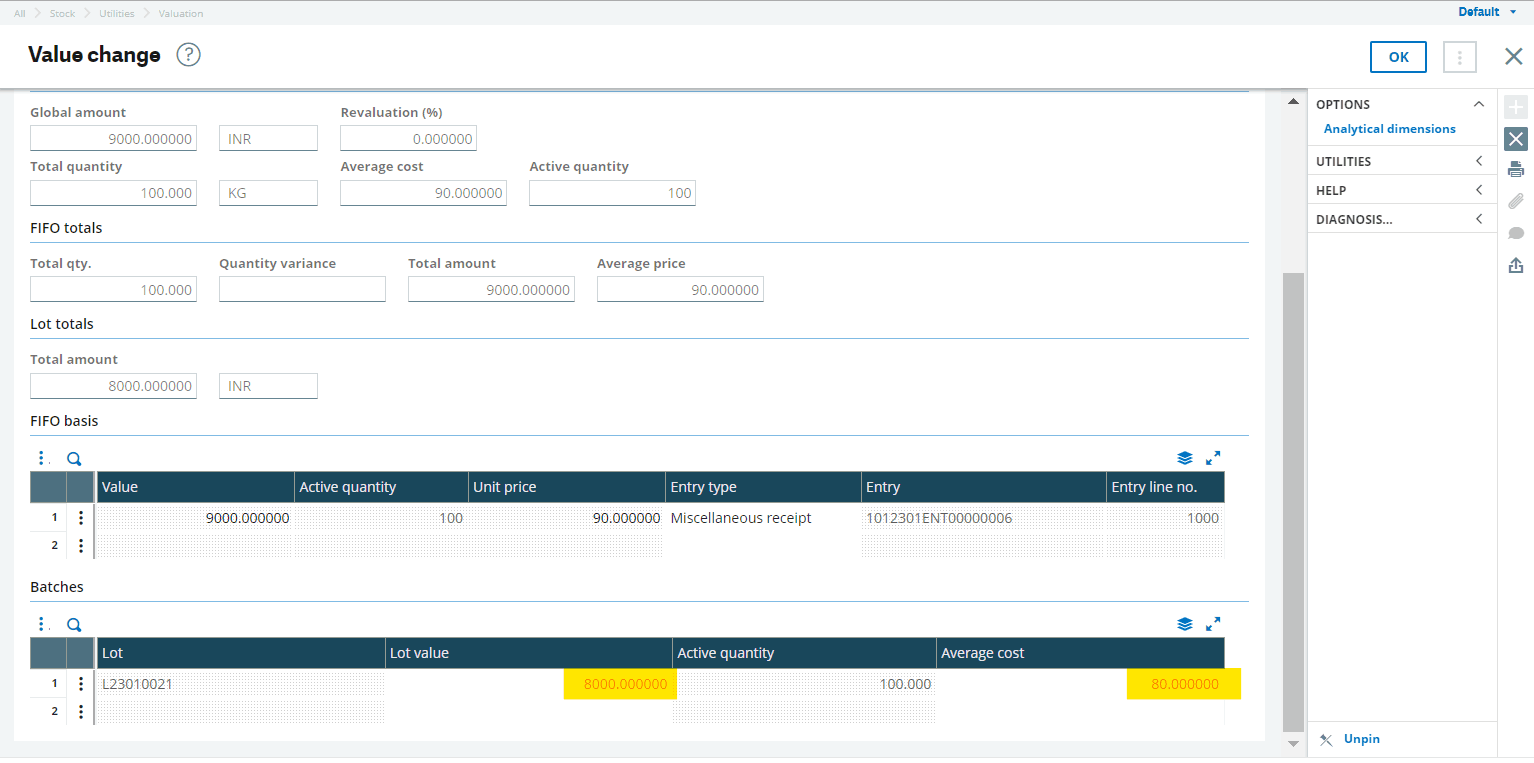
Task: Click the layers icon above FIFO basis grid
Action: [1185, 458]
